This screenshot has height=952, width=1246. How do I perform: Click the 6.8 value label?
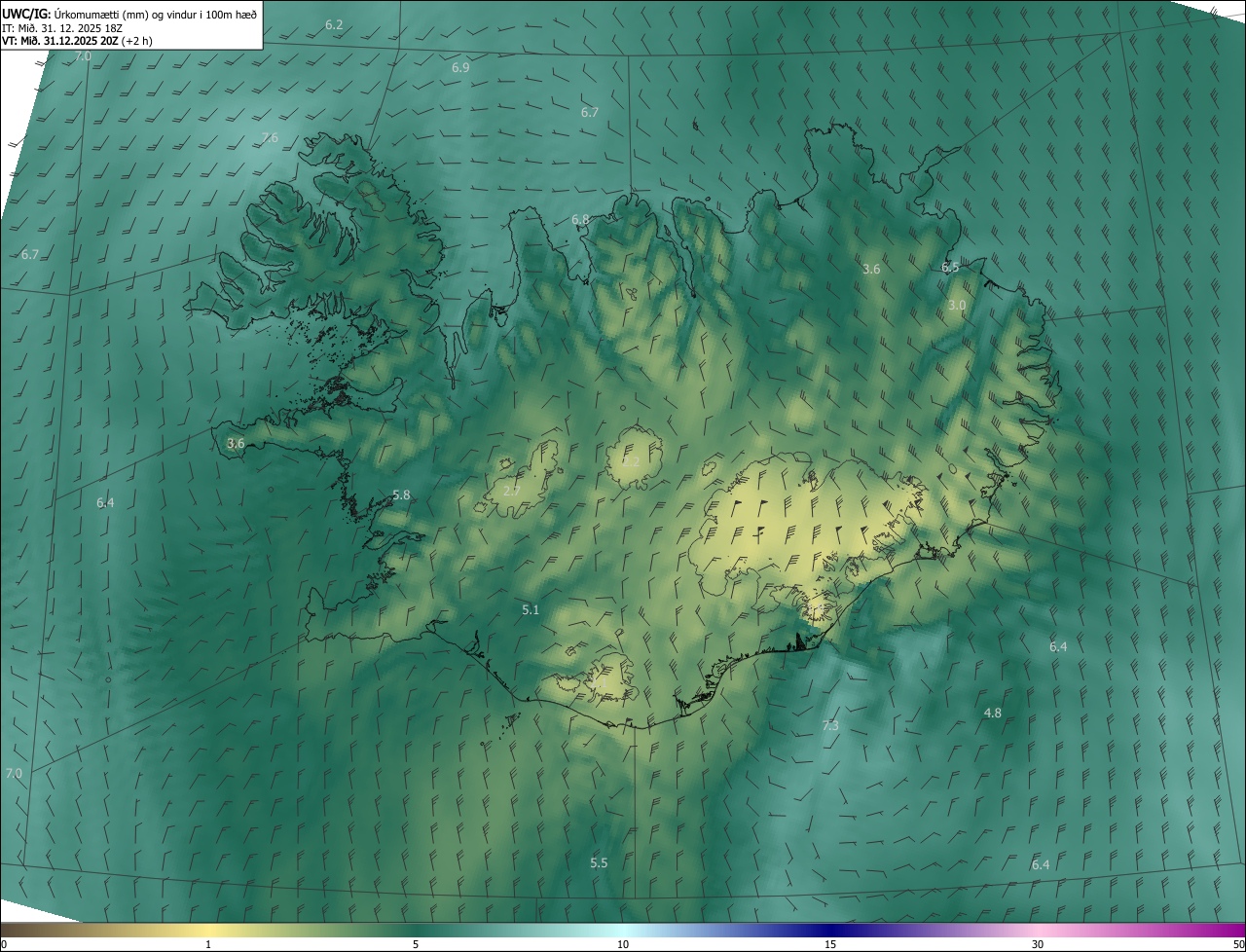click(x=580, y=220)
